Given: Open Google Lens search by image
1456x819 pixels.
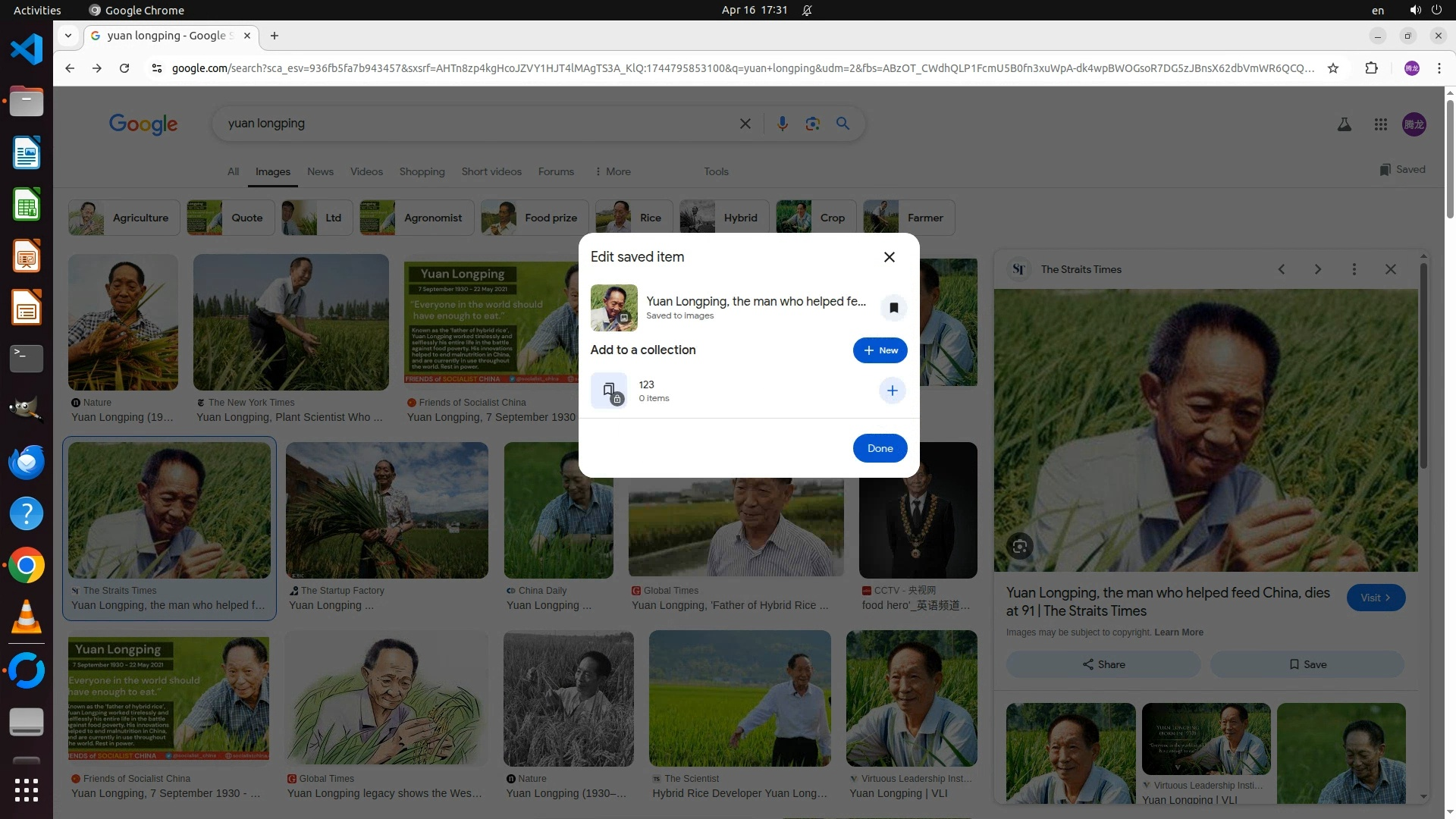Looking at the screenshot, I should click(812, 124).
